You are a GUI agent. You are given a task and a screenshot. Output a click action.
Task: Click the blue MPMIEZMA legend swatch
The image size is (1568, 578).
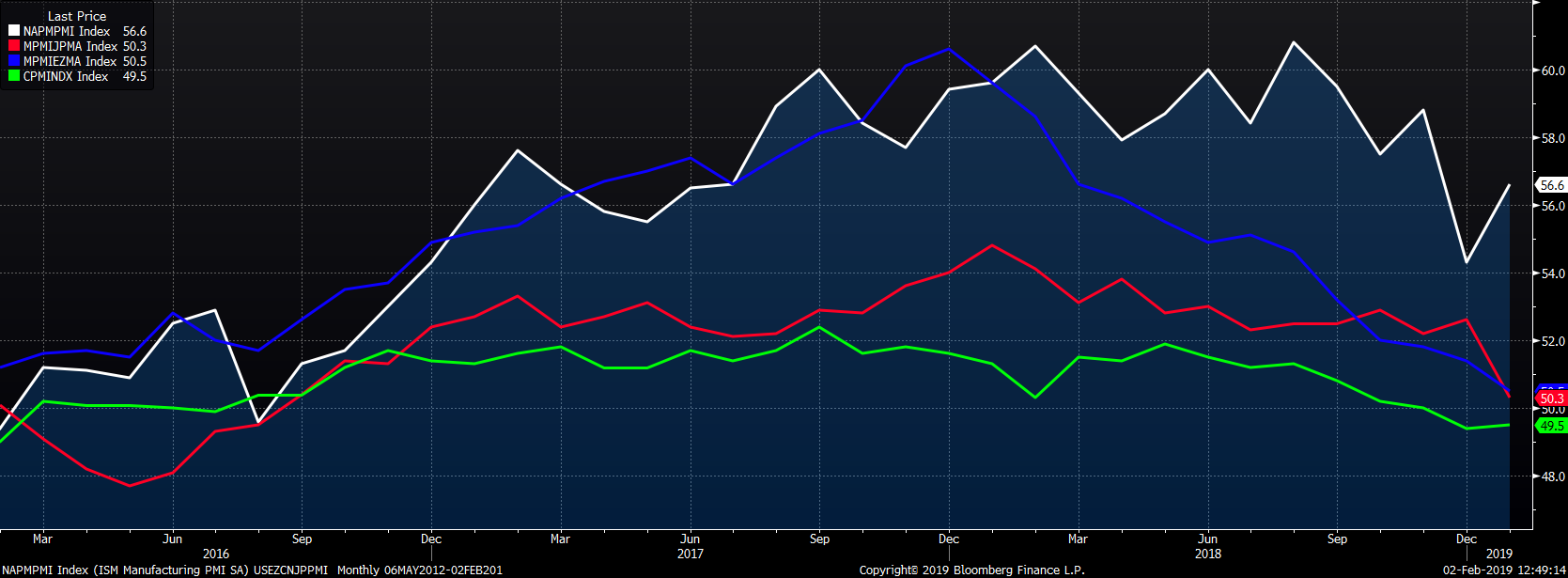point(13,61)
